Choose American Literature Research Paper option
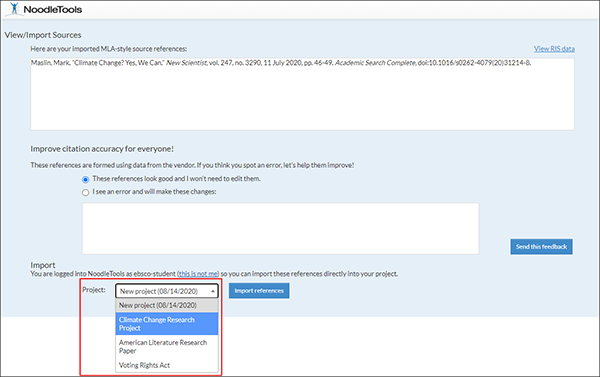This screenshot has height=377, width=600. point(167,346)
